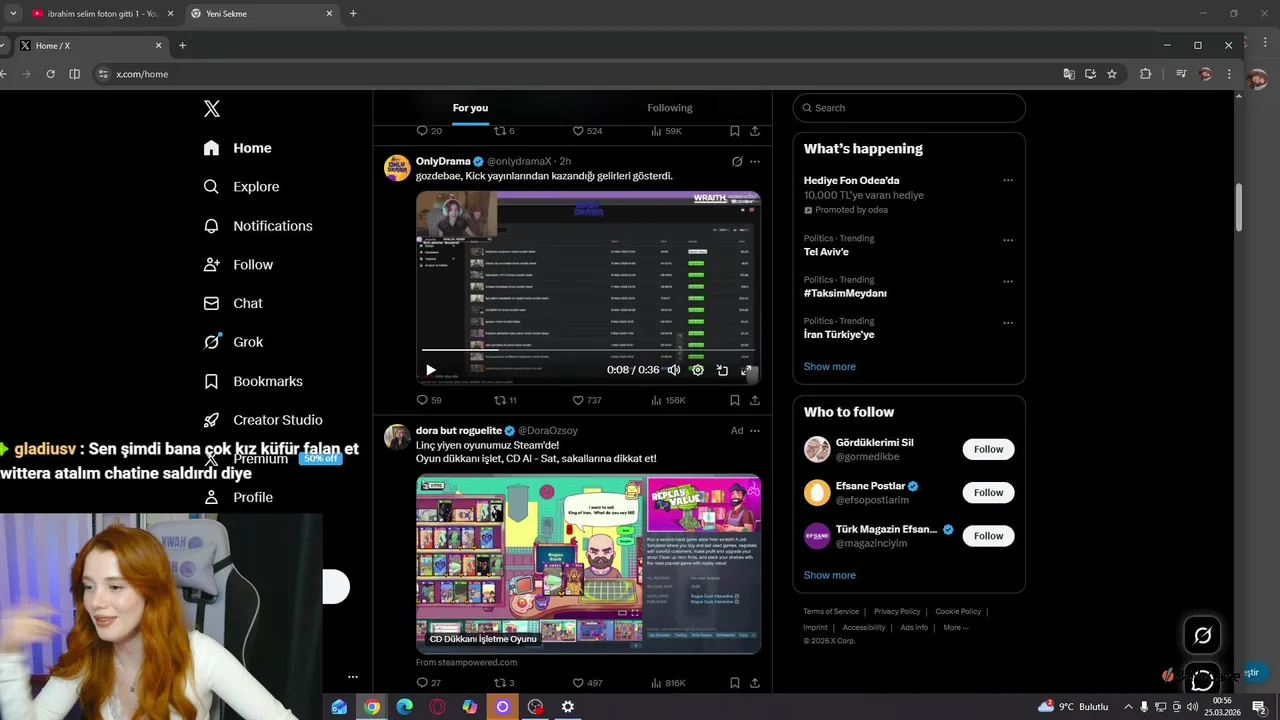The image size is (1280, 720).
Task: Reload the x.com page
Action: point(50,74)
